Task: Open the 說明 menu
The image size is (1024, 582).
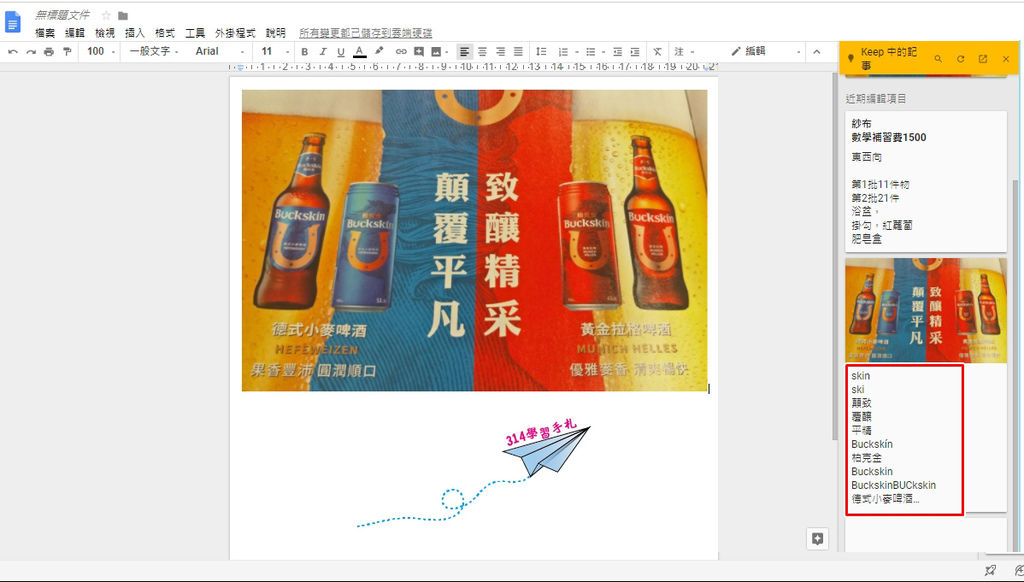Action: pyautogui.click(x=276, y=33)
